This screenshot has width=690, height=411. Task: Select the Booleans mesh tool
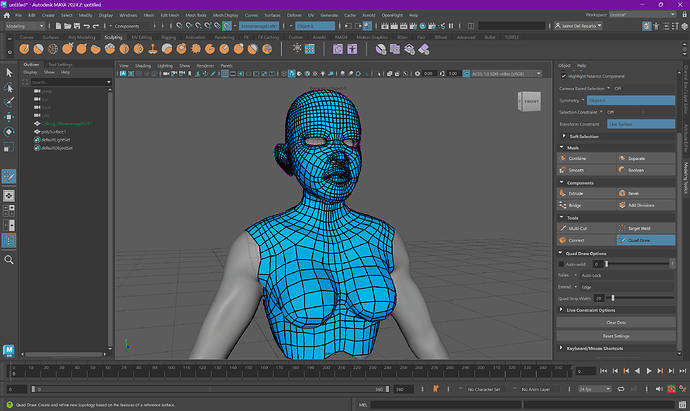[637, 170]
